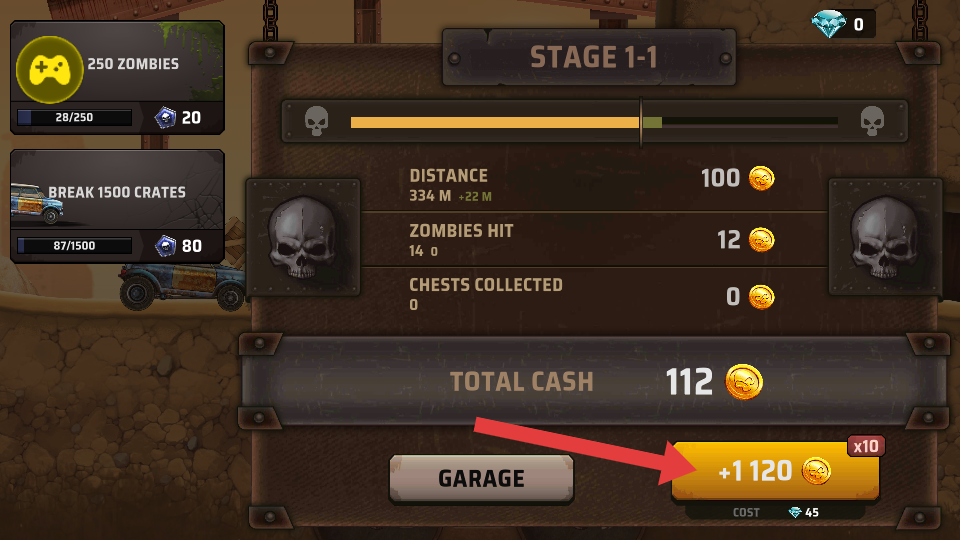960x540 pixels.
Task: Click the stage distance progress bar
Action: (x=594, y=122)
